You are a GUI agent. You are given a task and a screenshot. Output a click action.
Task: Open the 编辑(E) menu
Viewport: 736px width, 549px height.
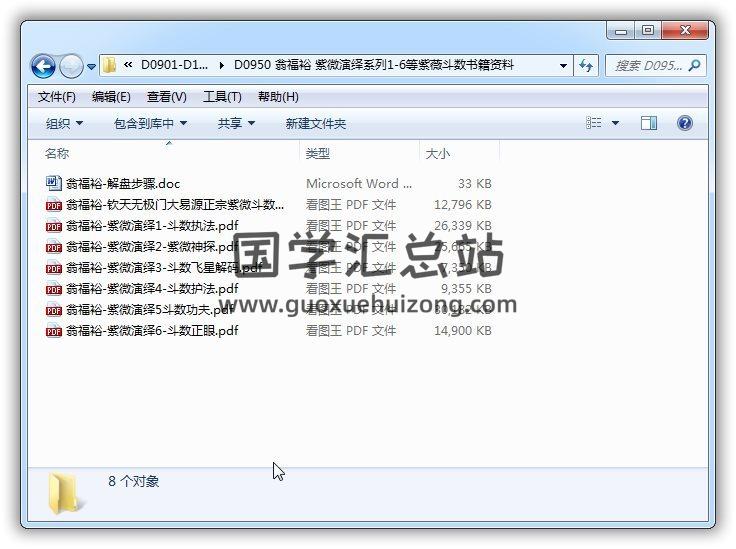[111, 97]
